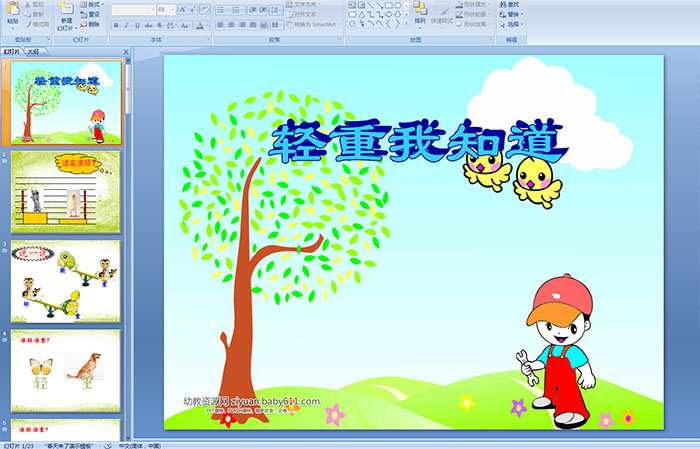Select slide 4 thumbnail with butterfly and dog

(x=66, y=371)
